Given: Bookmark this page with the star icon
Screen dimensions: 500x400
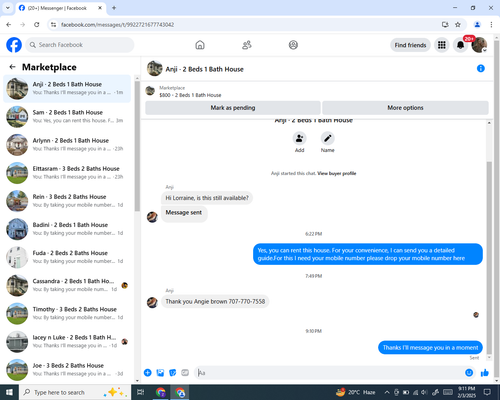Looking at the screenshot, I should coord(458,25).
